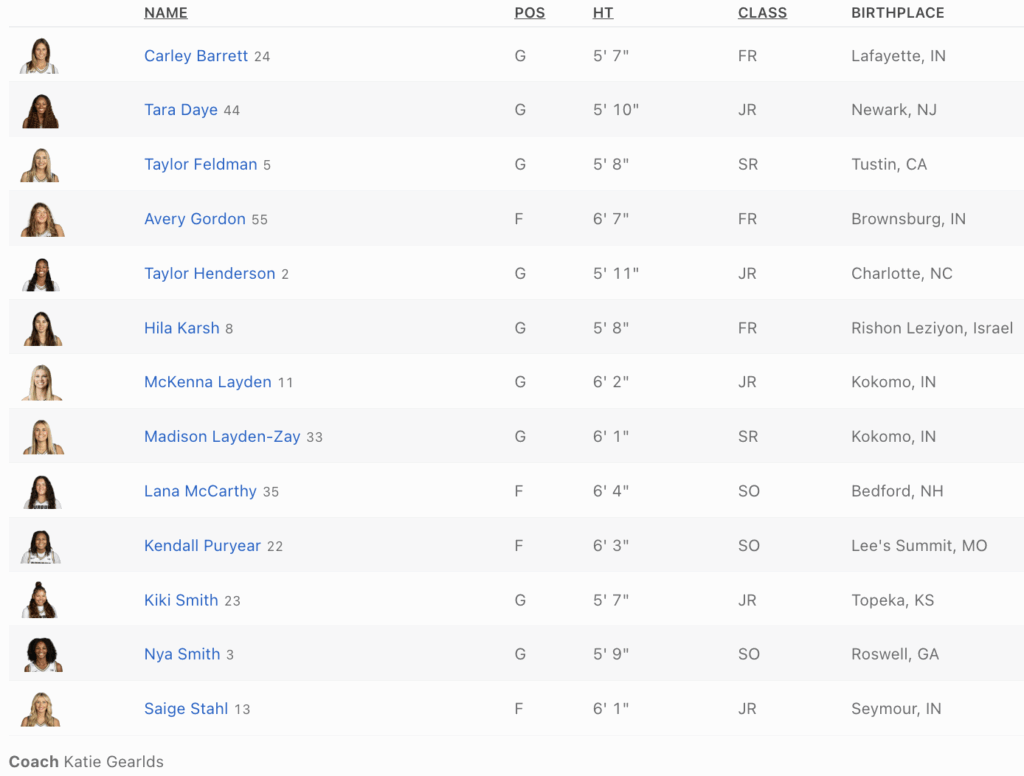The image size is (1024, 776).
Task: View Kiki Smith's player profile
Action: pos(181,600)
